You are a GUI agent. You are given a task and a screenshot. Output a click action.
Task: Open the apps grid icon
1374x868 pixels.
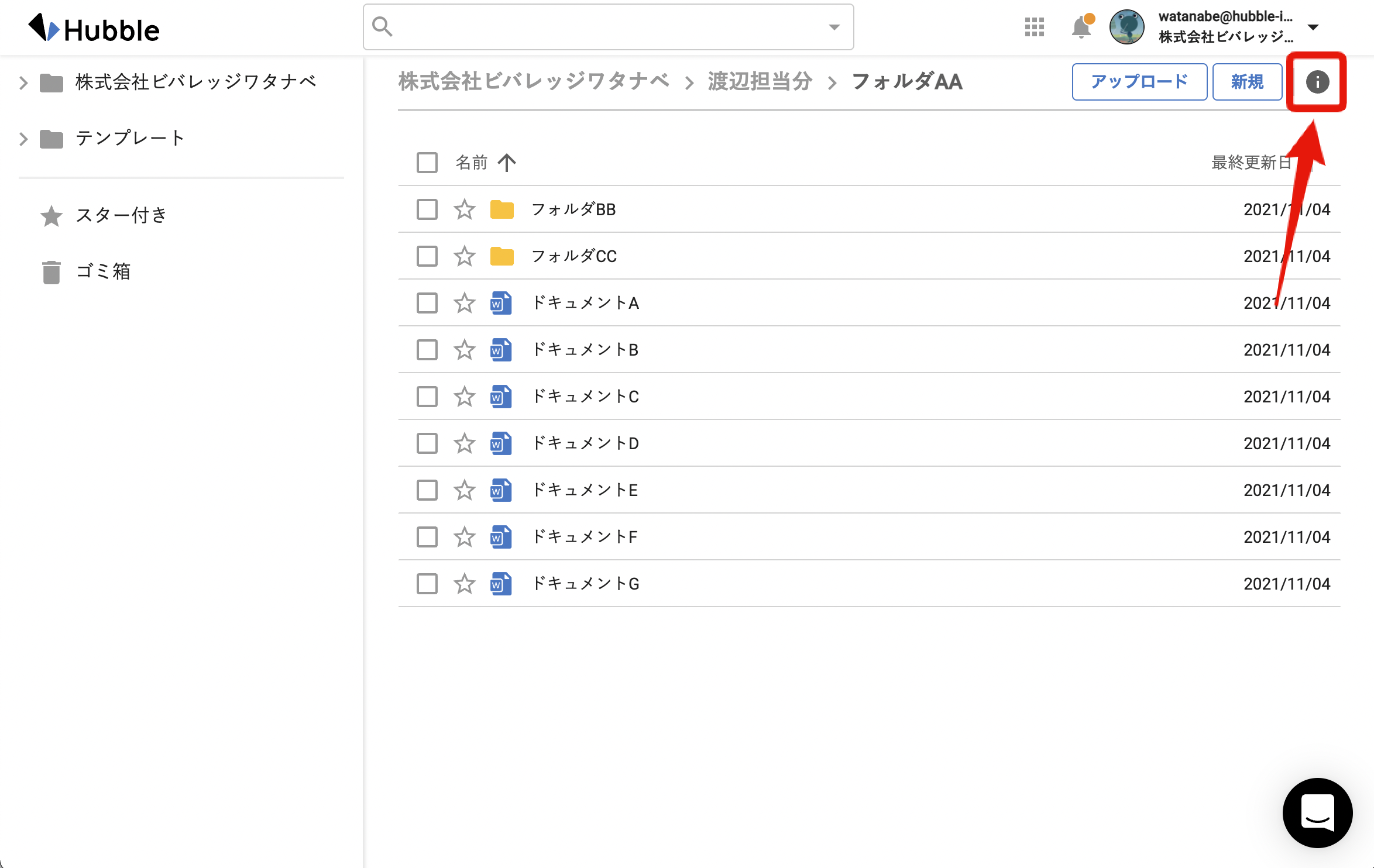(x=1035, y=27)
